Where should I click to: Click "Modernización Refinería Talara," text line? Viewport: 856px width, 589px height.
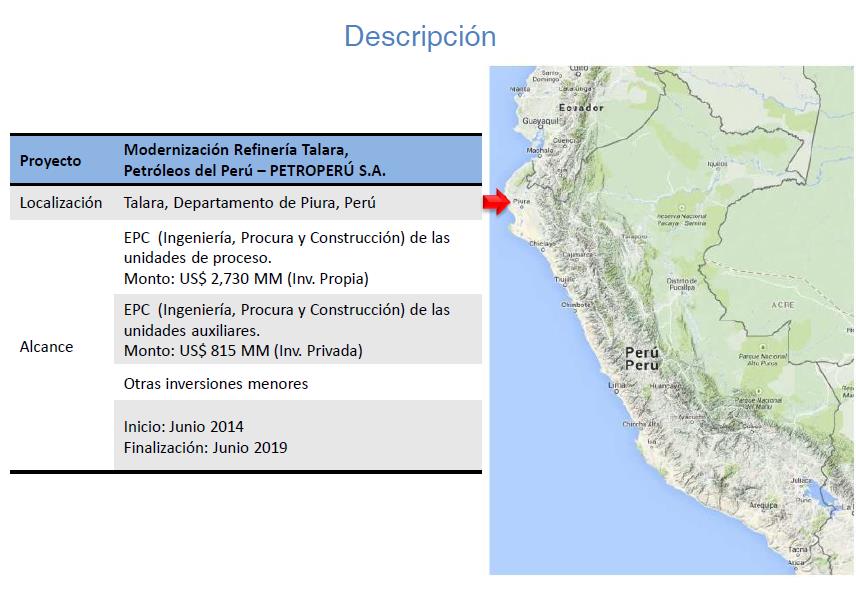236,150
